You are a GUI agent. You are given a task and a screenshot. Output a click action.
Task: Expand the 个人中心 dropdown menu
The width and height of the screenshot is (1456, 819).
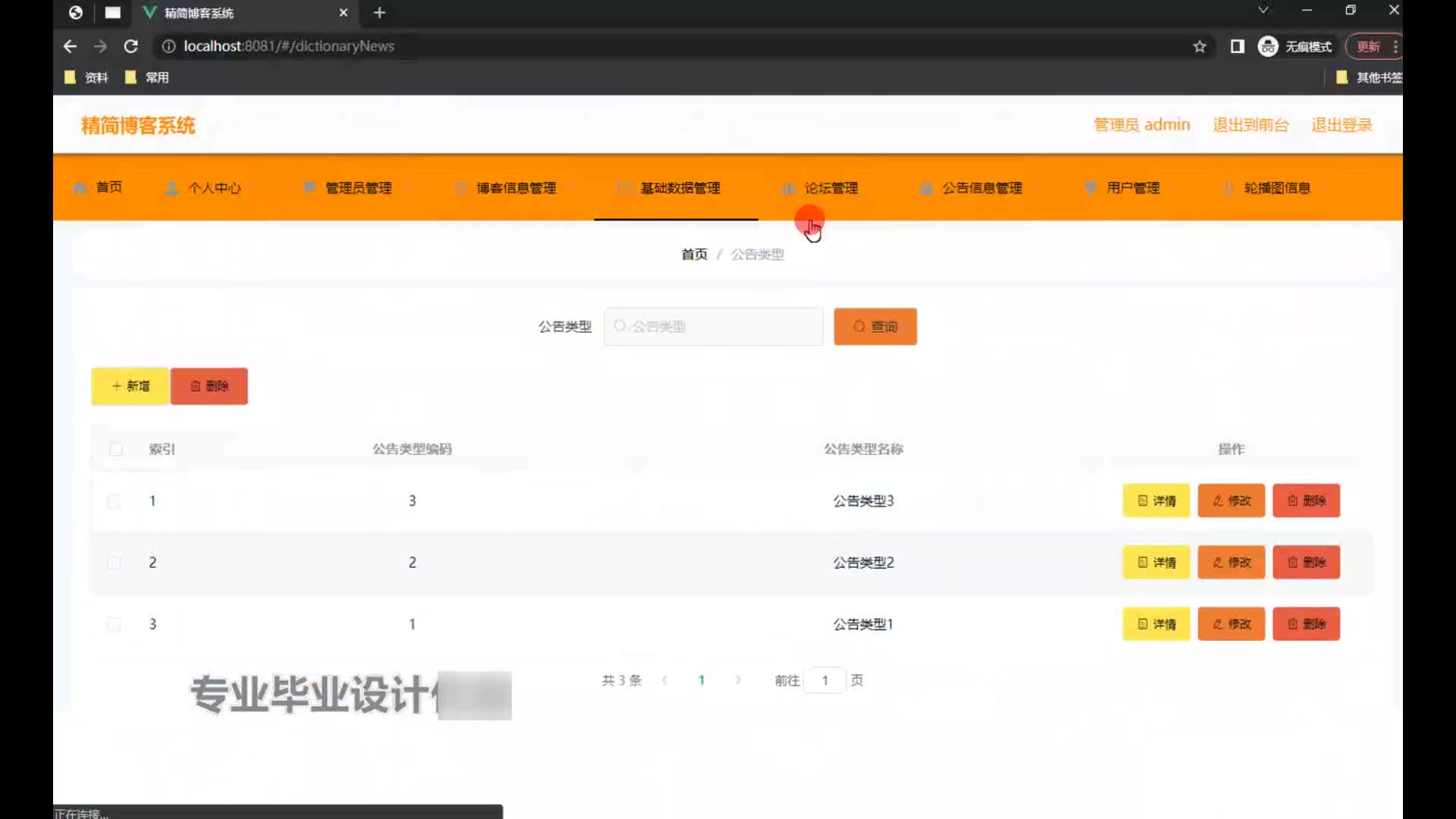(x=214, y=188)
